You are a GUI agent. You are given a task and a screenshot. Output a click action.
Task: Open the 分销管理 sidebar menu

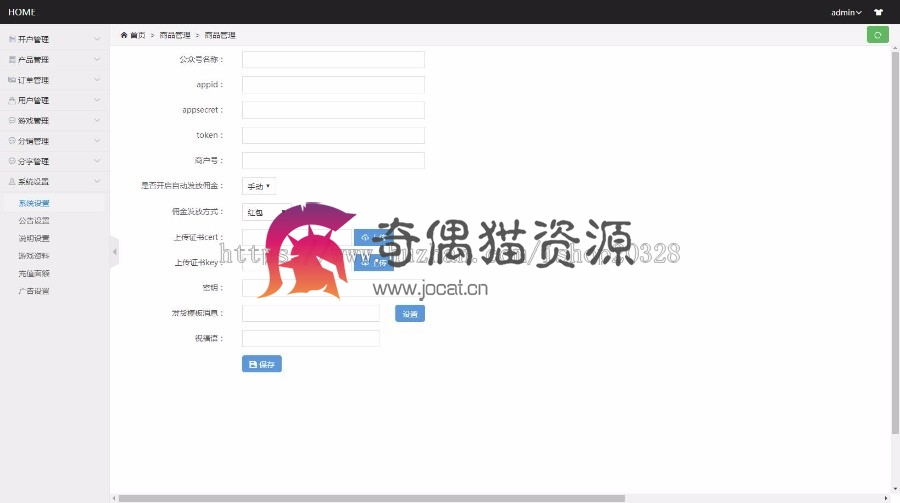(x=55, y=141)
